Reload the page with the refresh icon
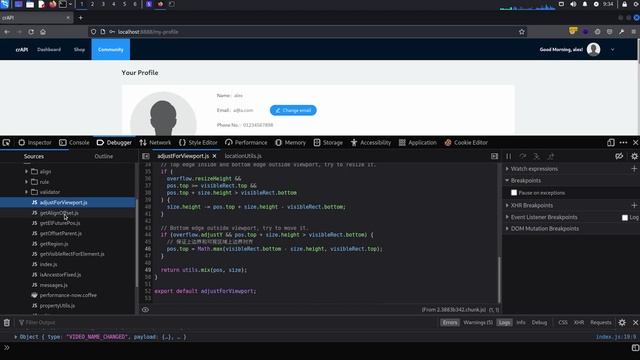 pyautogui.click(x=31, y=32)
